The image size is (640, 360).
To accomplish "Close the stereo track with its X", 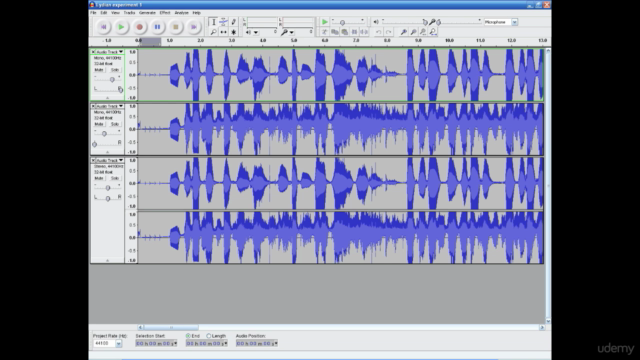I will 93,160.
